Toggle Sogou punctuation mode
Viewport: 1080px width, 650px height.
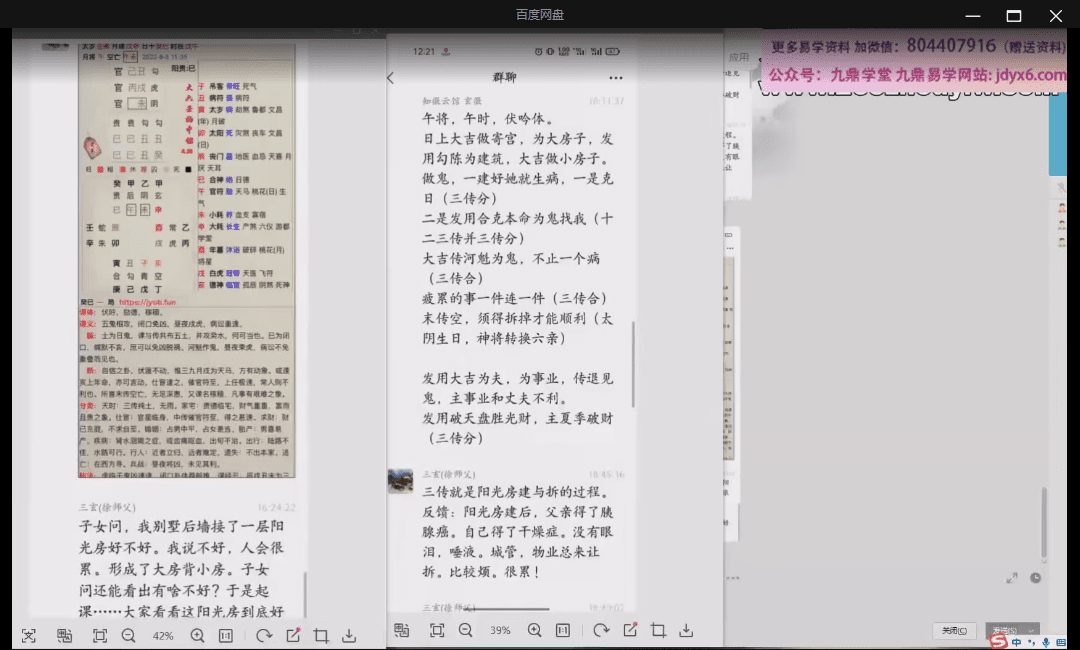coord(1031,641)
